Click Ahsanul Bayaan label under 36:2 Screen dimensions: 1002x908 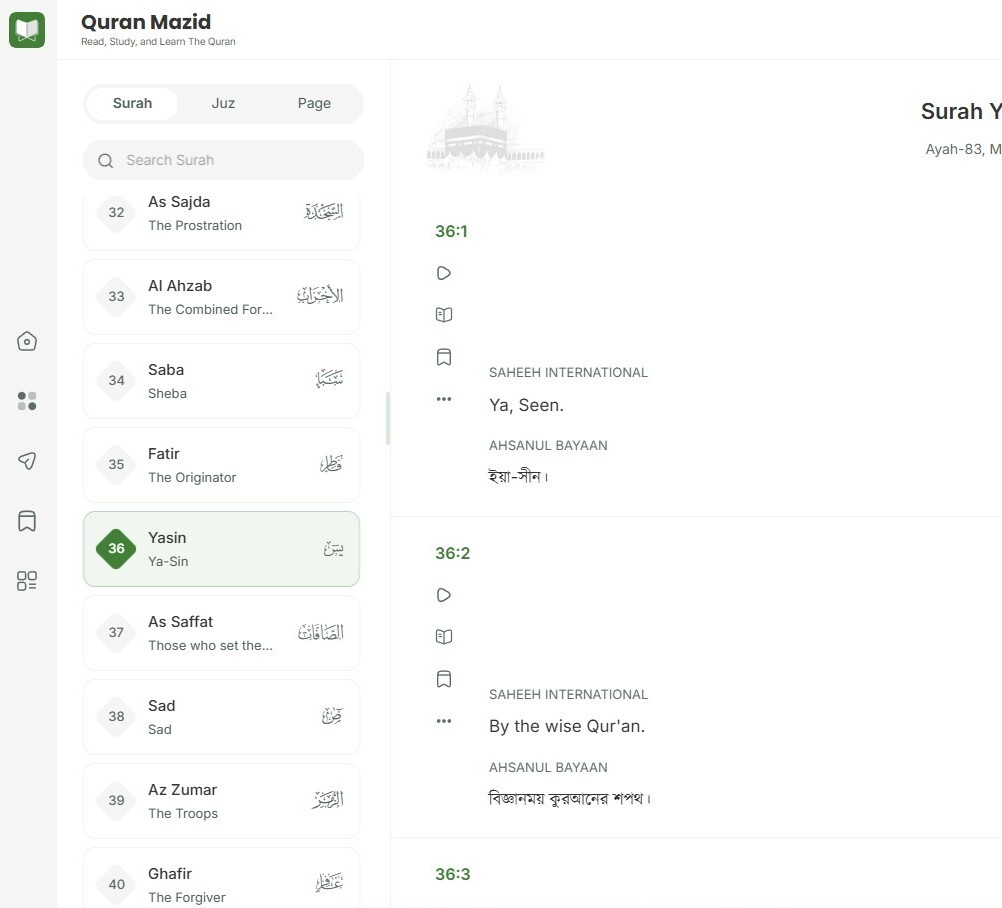(548, 767)
